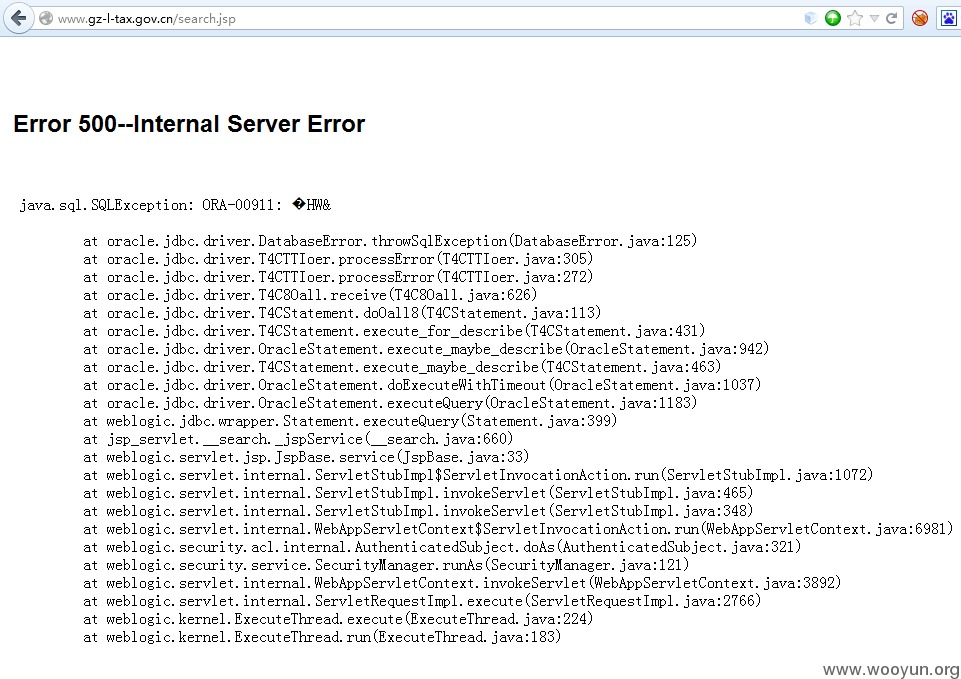
Task: Click the T4CTTIoer.java:305 stack line
Action: pyautogui.click(x=338, y=259)
